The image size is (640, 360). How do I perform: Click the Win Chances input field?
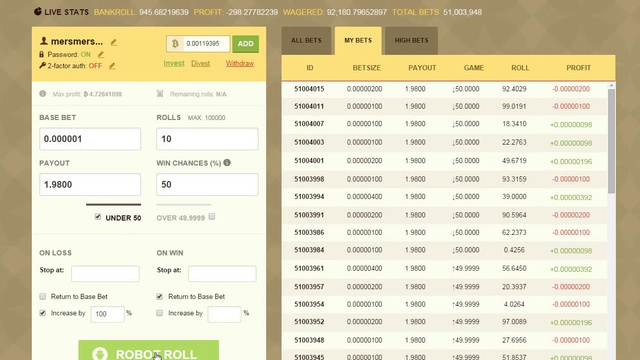[x=207, y=184]
